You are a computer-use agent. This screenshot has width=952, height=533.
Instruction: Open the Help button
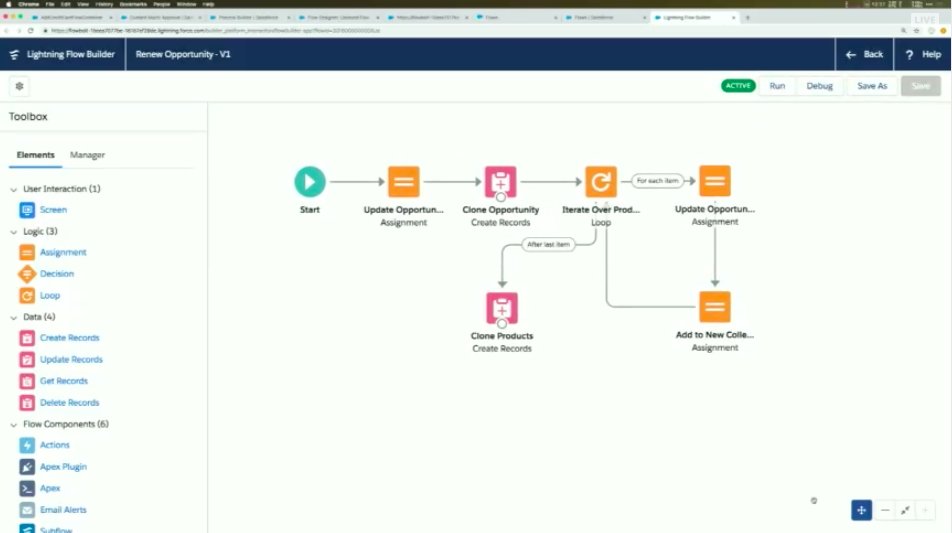tap(923, 55)
